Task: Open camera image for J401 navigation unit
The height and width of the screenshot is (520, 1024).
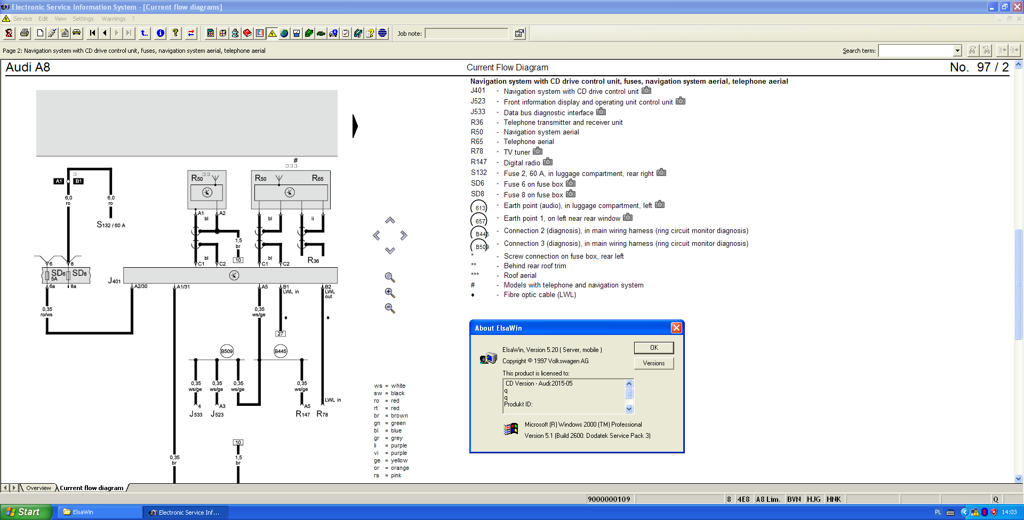Action: pyautogui.click(x=646, y=91)
